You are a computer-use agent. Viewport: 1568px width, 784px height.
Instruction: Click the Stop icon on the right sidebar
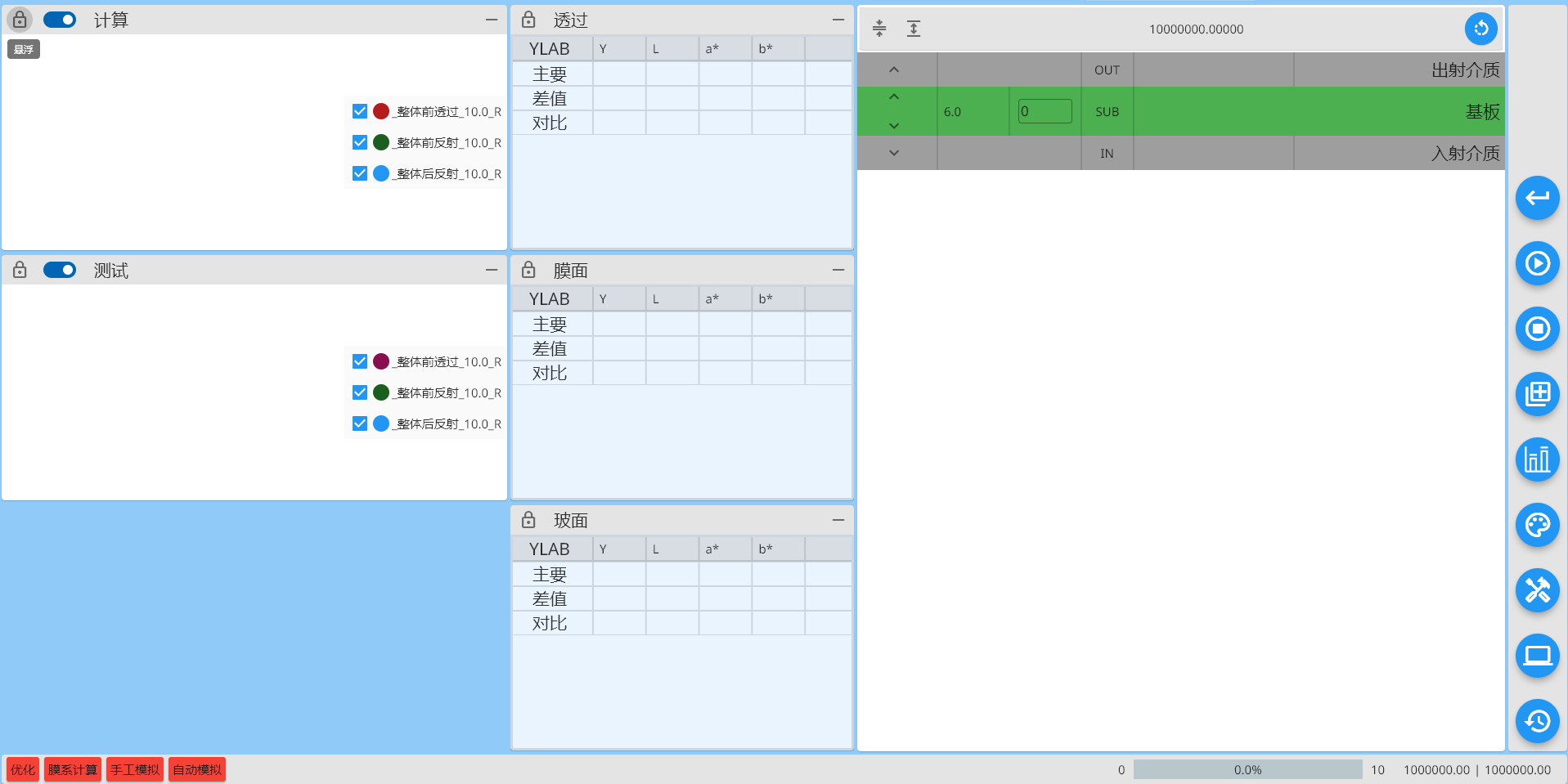pos(1537,329)
